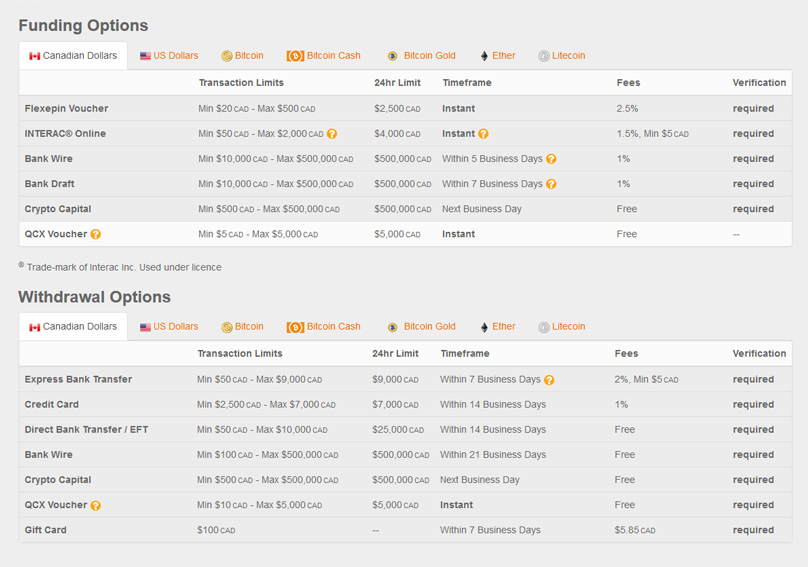Click the Litecoin coin icon in the Withdrawal Options tabs

coord(544,327)
